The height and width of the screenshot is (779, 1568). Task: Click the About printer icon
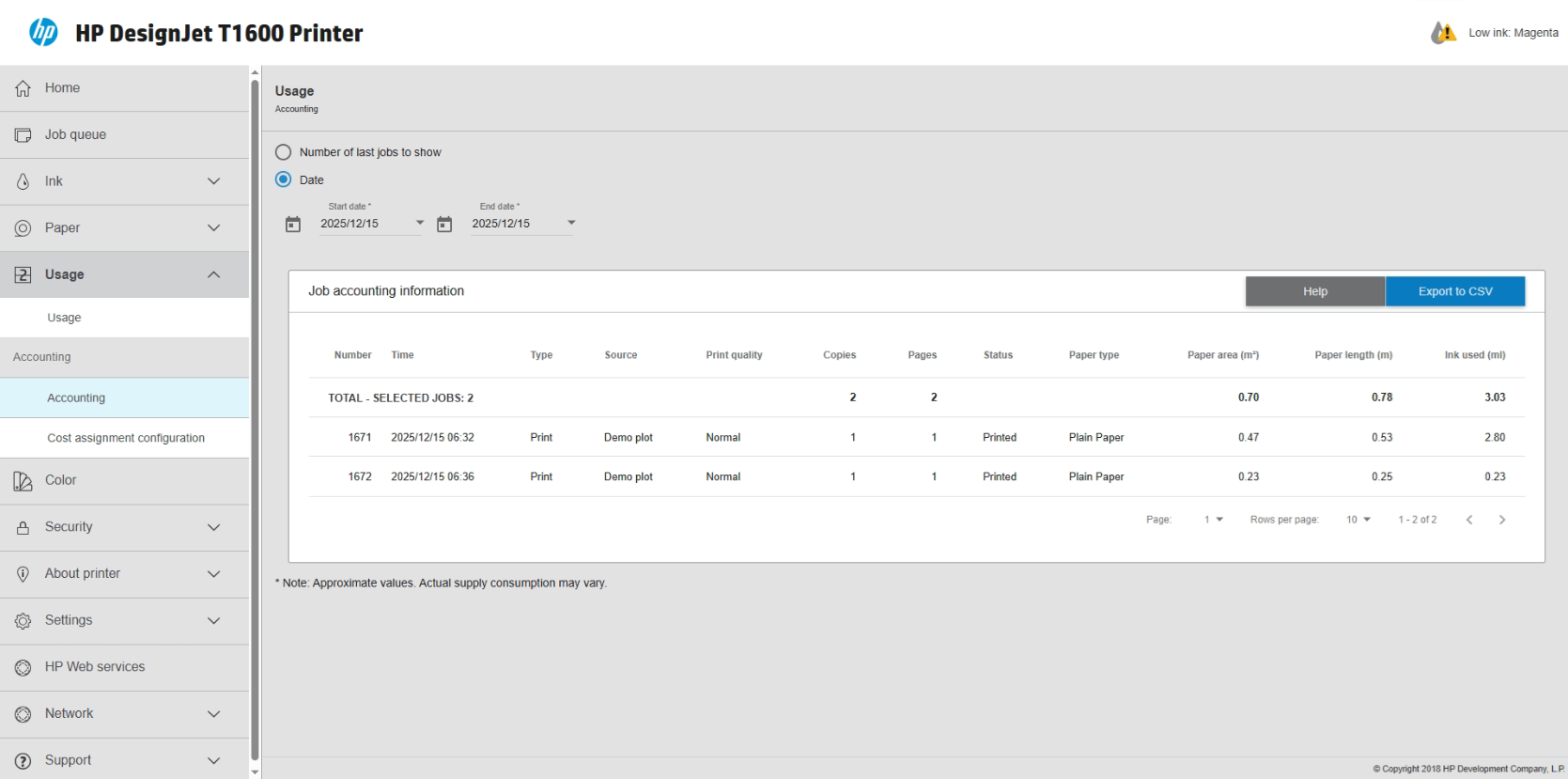pos(23,574)
